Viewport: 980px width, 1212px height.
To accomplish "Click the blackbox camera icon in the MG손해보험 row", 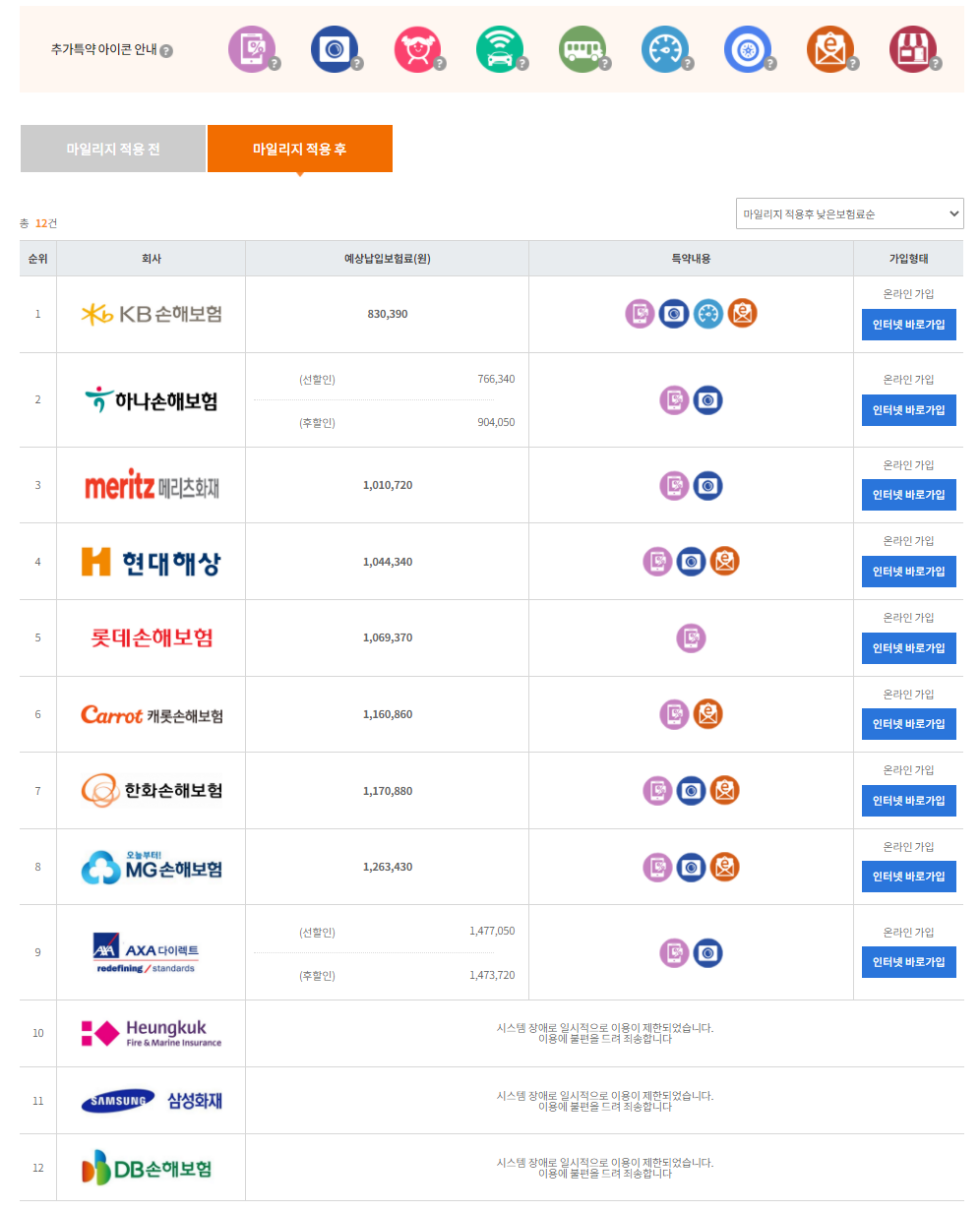I will 692,867.
